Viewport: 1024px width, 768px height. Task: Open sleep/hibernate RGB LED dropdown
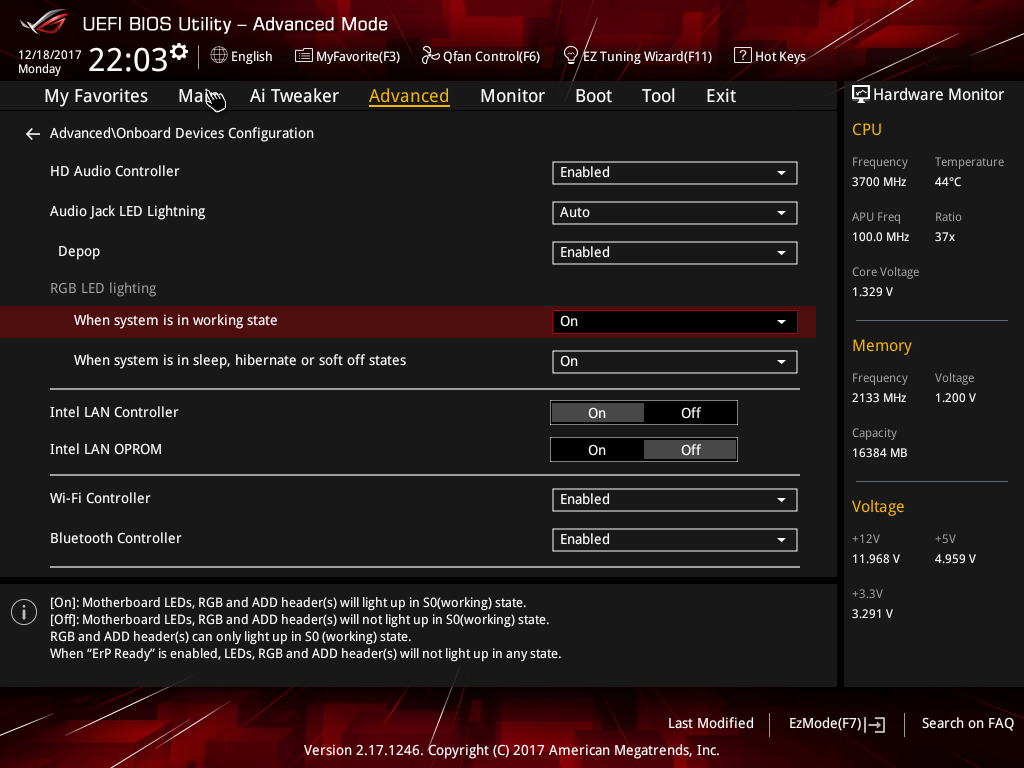coord(675,362)
